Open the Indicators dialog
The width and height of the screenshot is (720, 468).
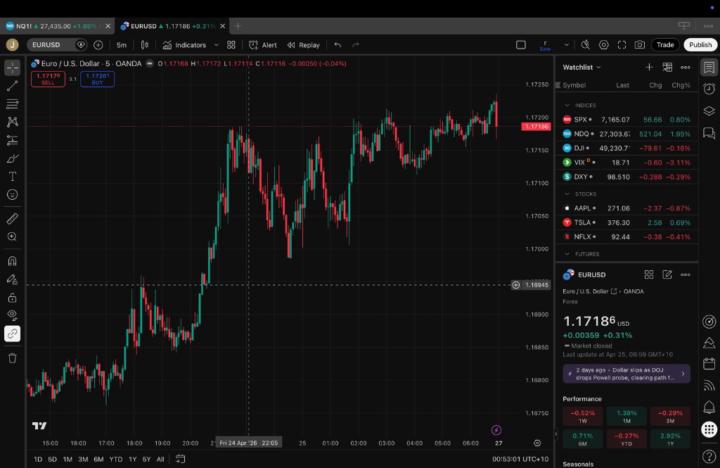[185, 45]
